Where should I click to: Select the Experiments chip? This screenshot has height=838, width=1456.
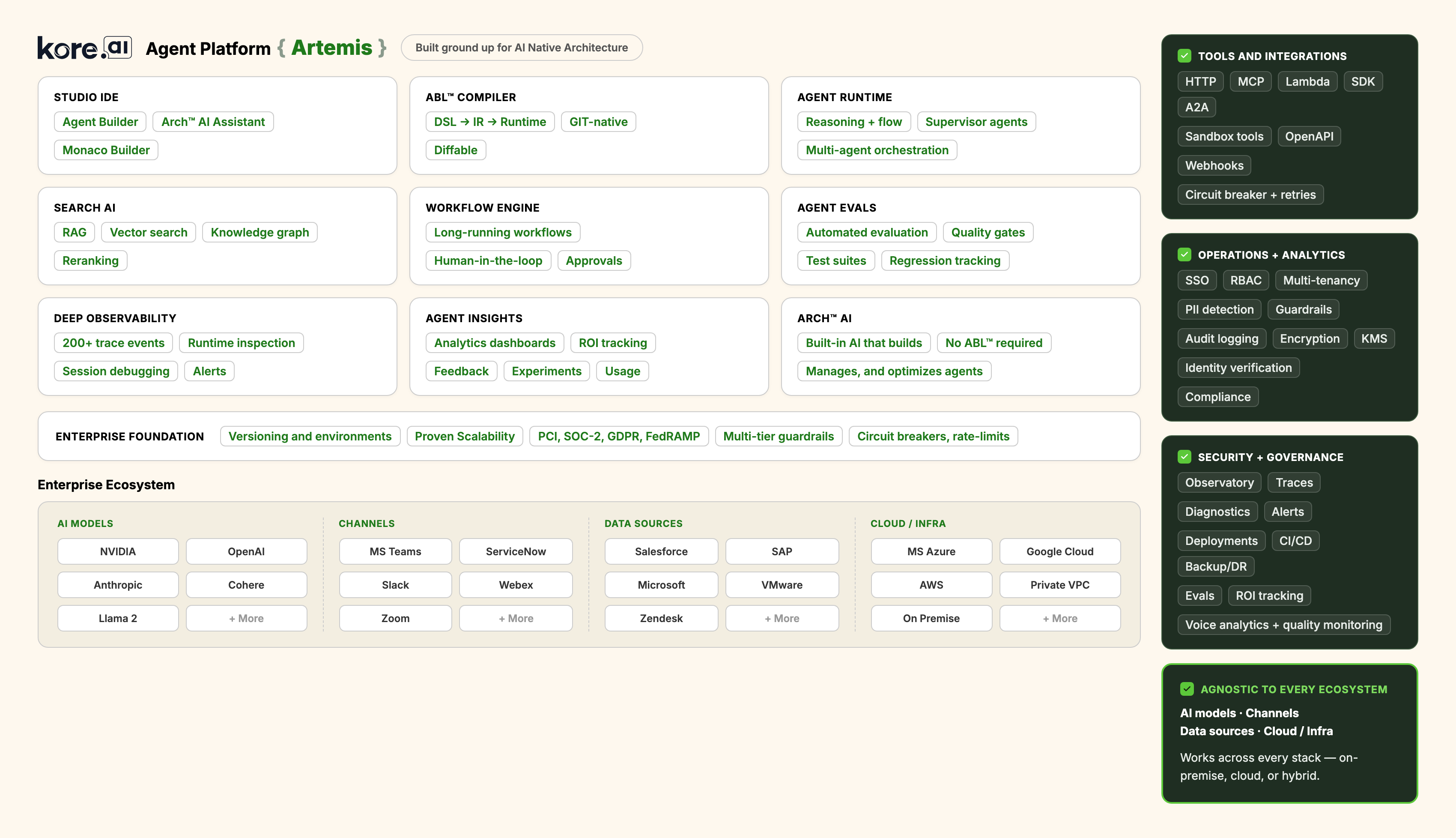[546, 371]
